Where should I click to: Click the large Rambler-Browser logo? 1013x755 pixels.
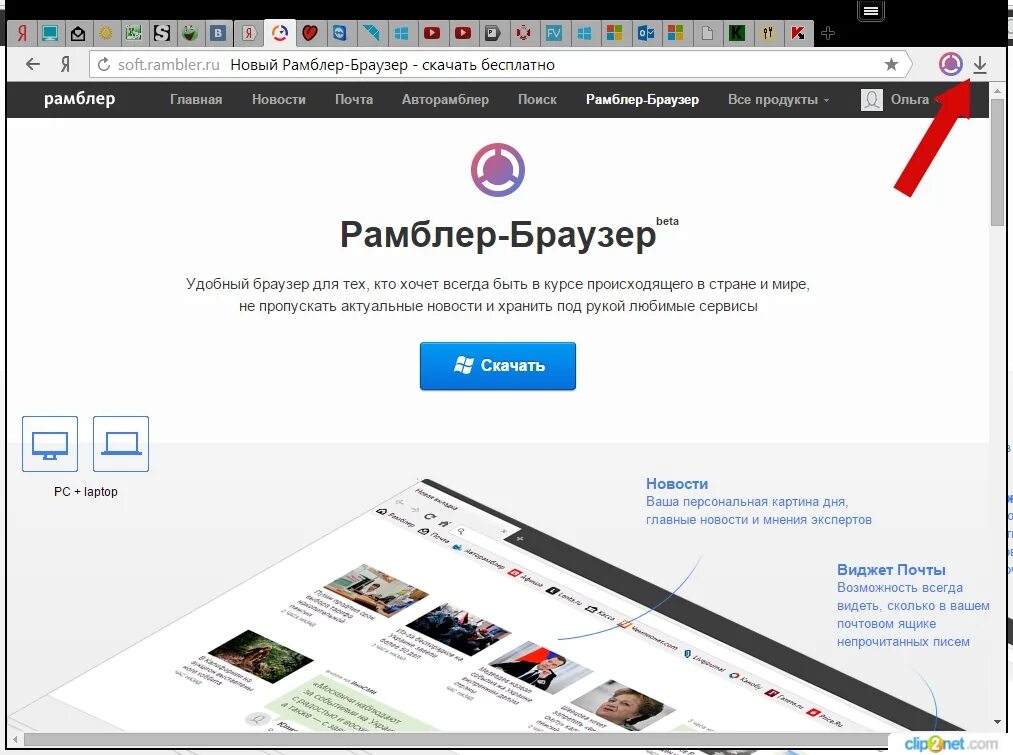coord(497,170)
